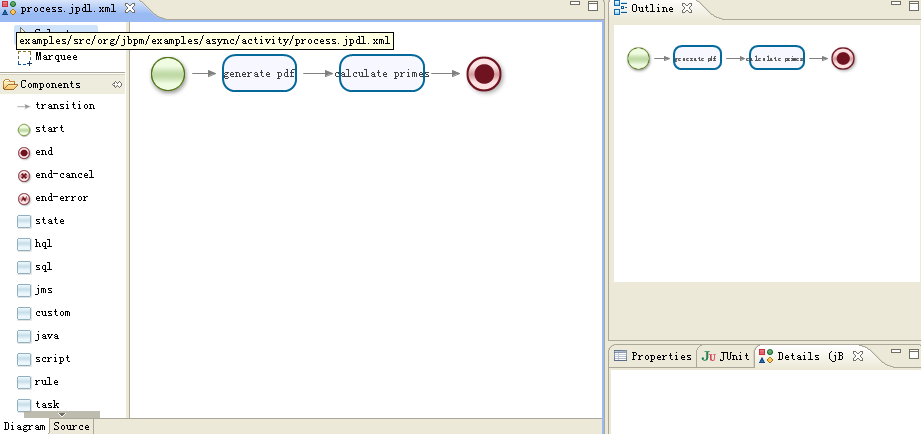Screen dimensions: 921x434
Task: Maximize the Outline panel
Action: click(914, 6)
